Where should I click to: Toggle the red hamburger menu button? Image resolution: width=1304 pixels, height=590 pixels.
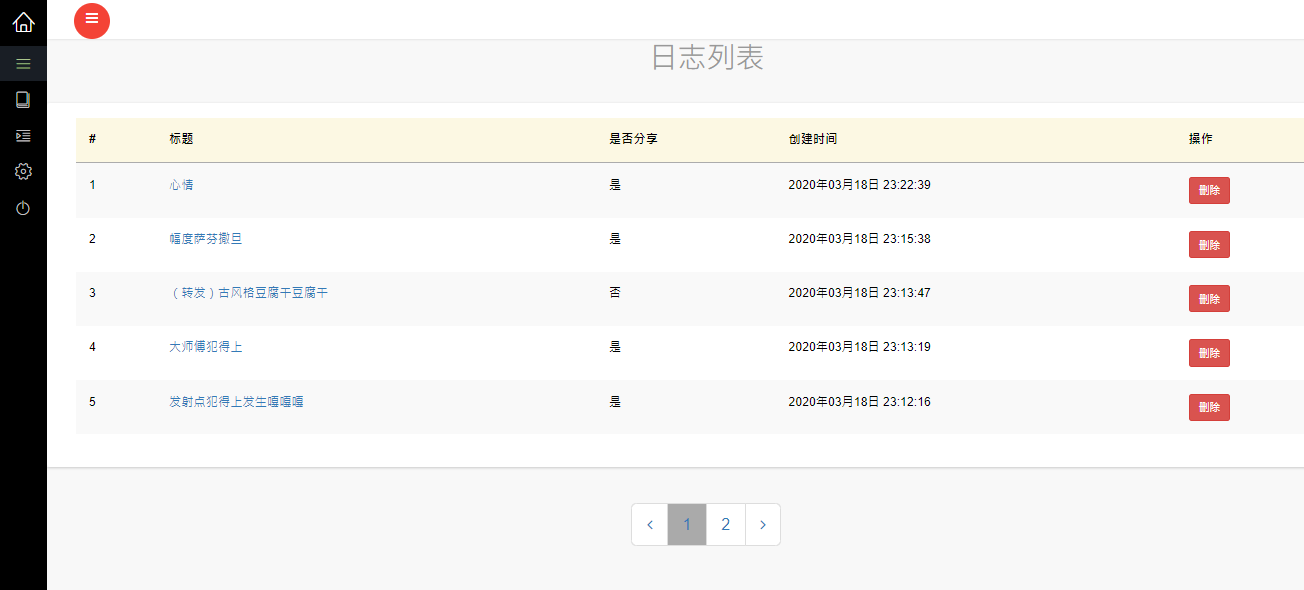click(92, 20)
